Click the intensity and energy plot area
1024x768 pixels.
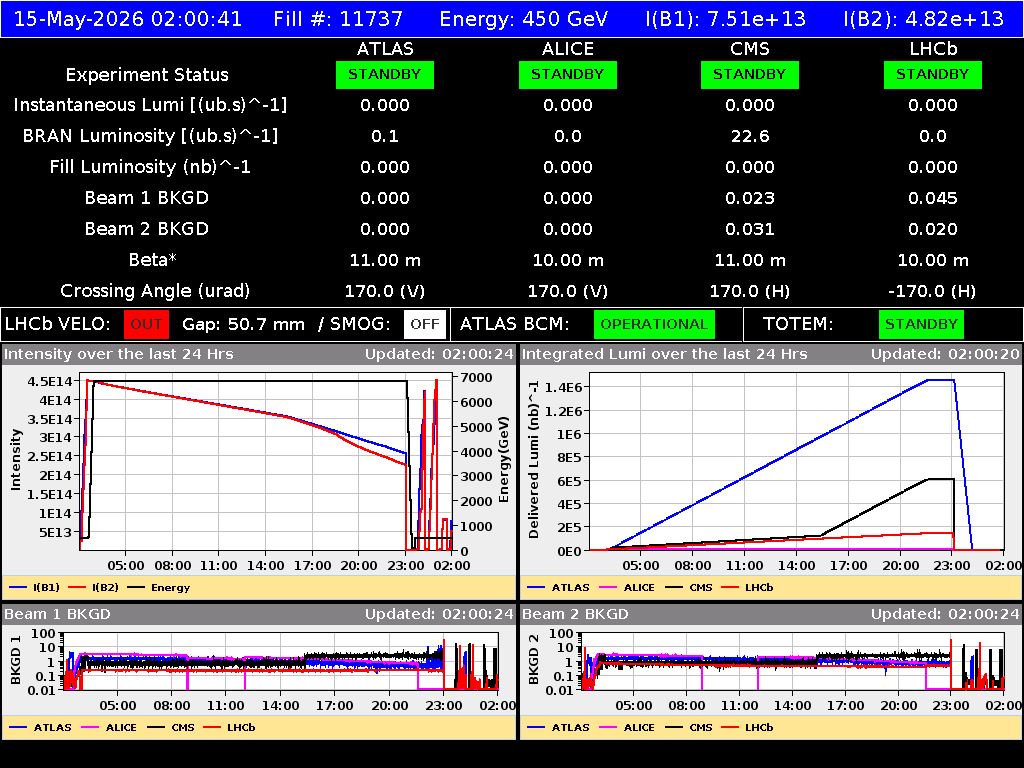pyautogui.click(x=266, y=462)
